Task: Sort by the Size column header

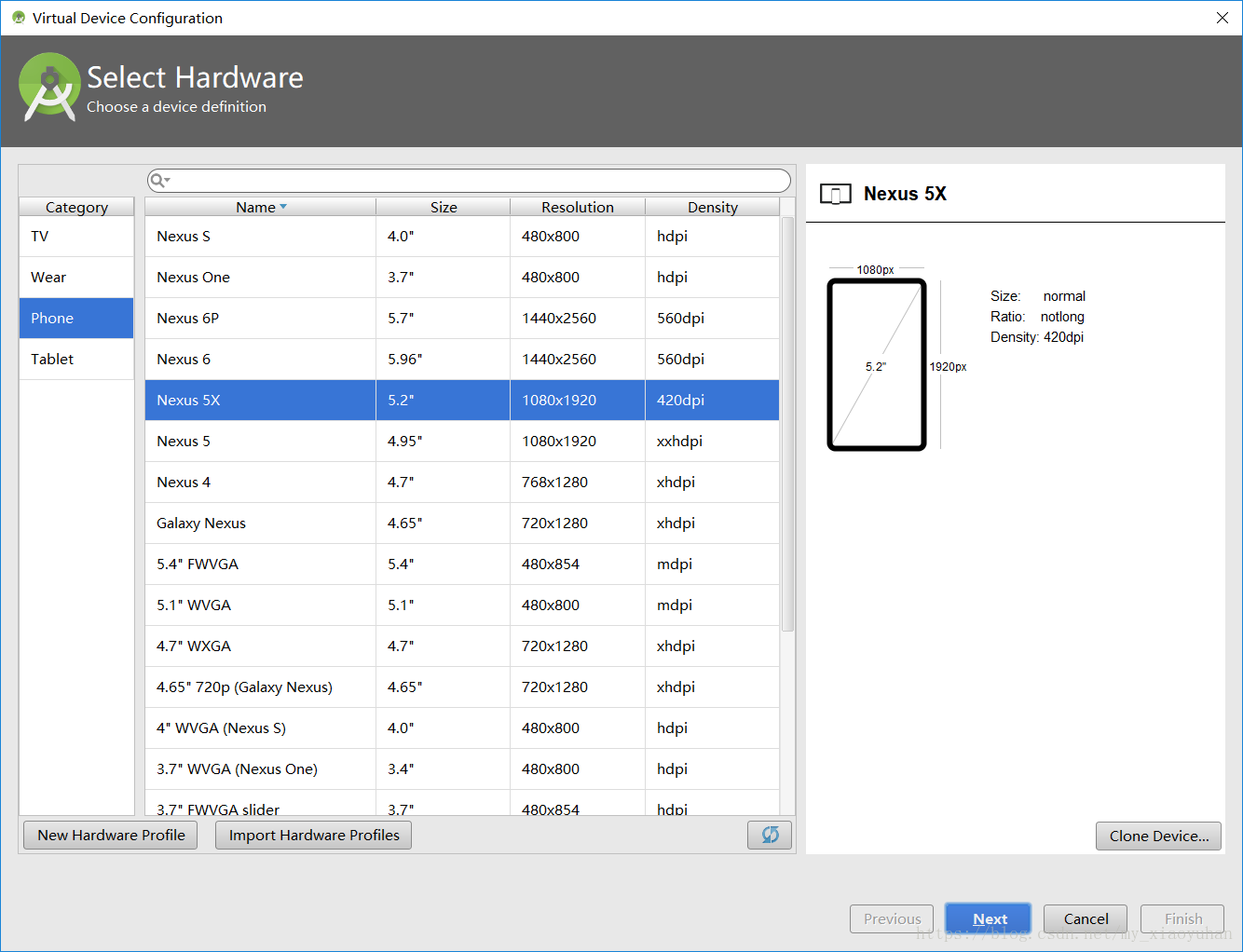Action: point(444,207)
